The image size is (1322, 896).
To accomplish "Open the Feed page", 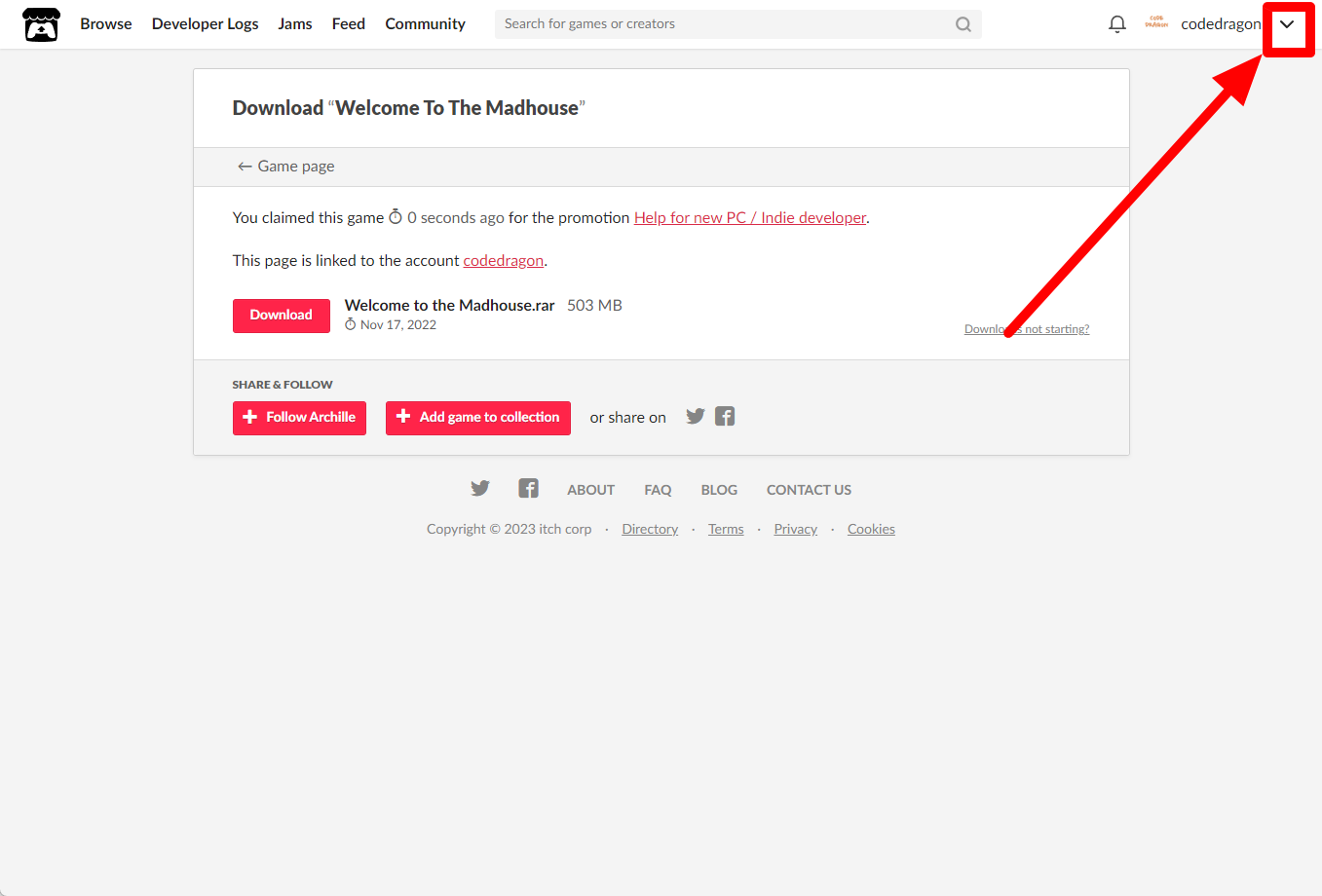I will (349, 24).
